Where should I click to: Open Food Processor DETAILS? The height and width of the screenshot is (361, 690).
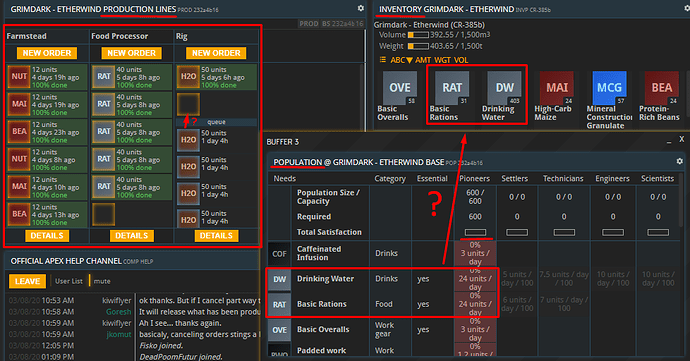[132, 236]
